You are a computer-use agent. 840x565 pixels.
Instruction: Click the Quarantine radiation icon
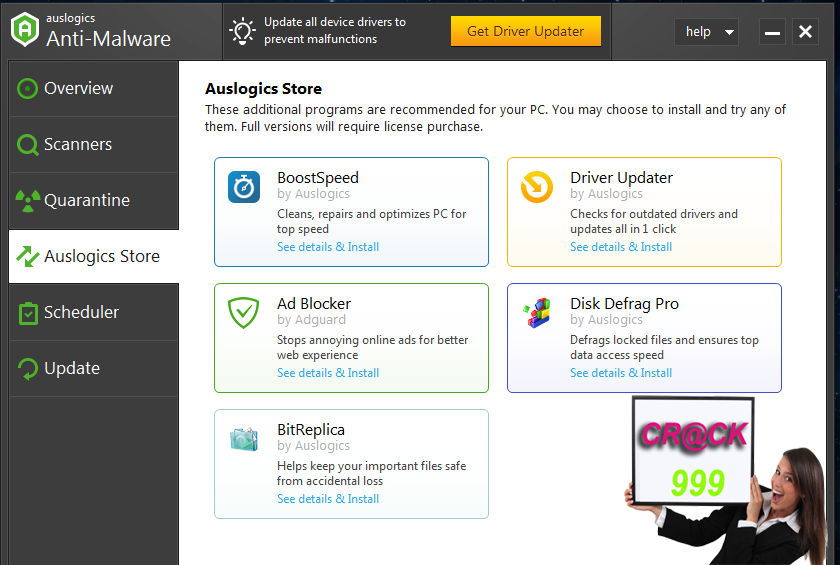tap(28, 200)
